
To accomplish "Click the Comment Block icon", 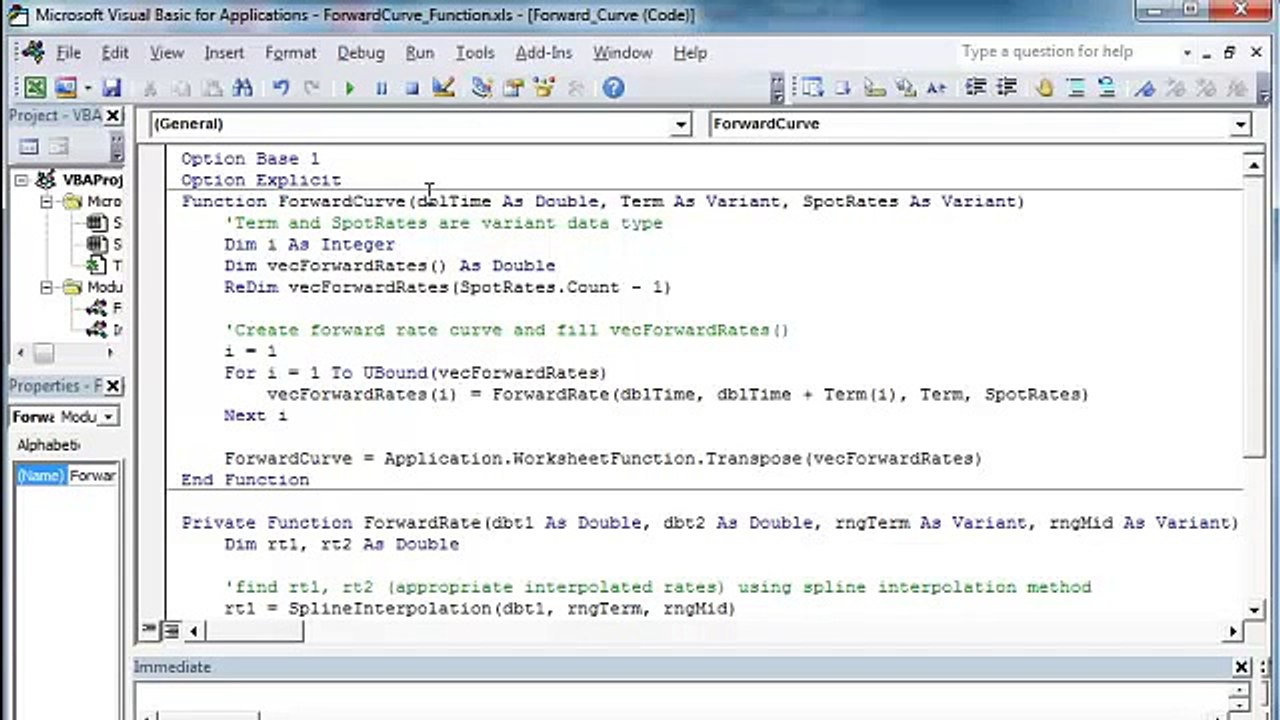I will 1076,88.
